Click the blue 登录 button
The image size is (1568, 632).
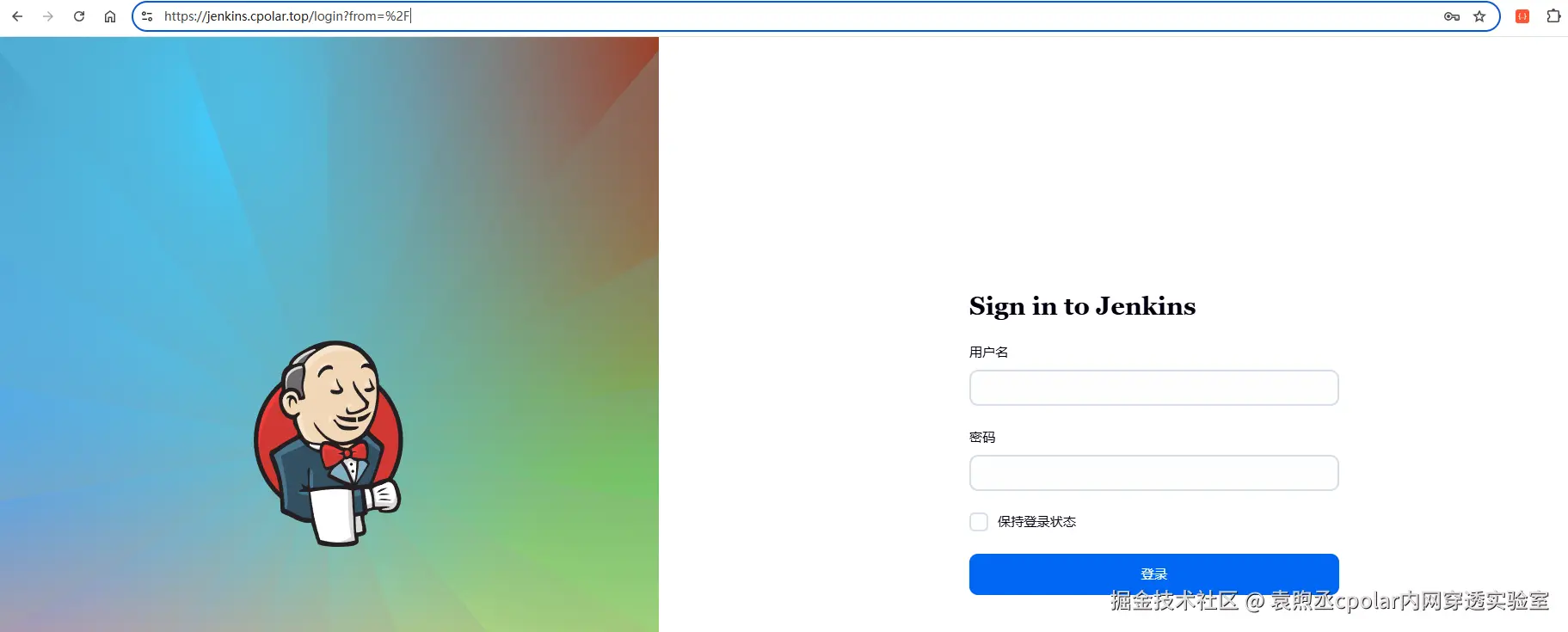coord(1153,574)
